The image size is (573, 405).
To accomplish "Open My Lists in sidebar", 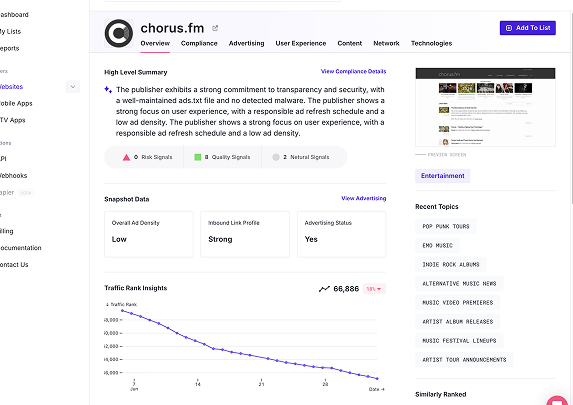I will click(x=10, y=31).
